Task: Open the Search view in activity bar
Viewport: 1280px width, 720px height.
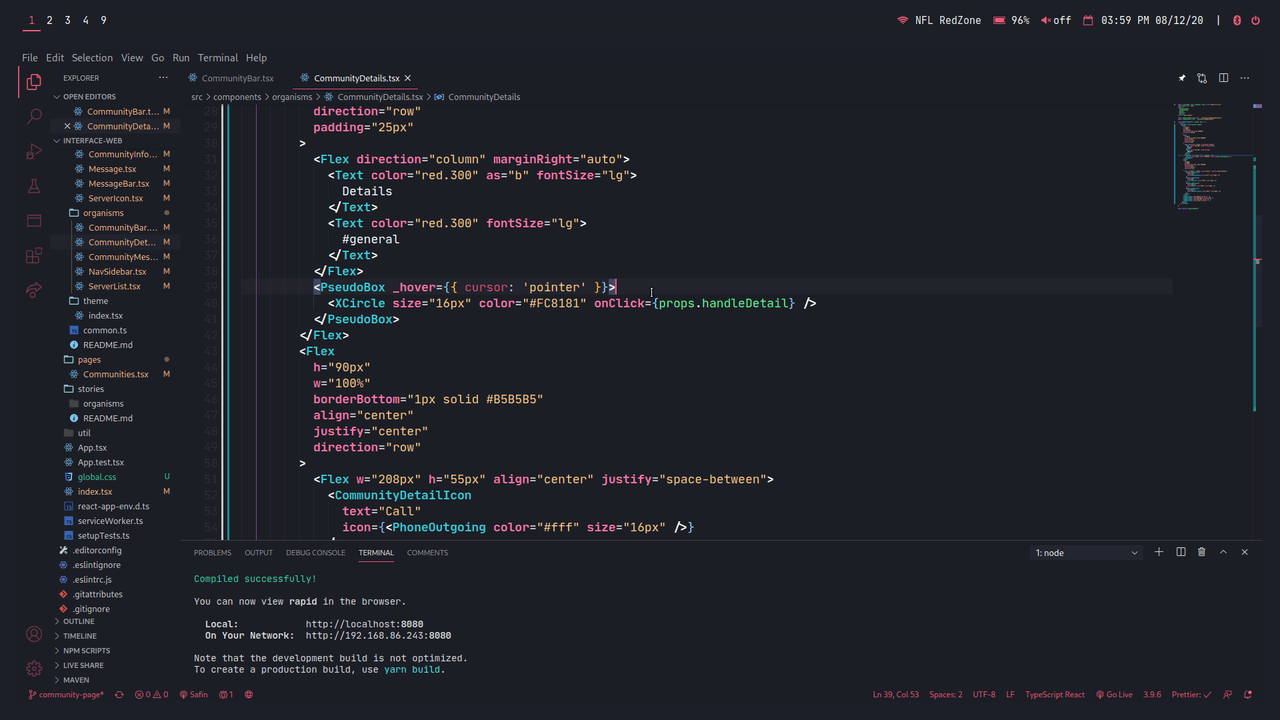Action: [x=34, y=117]
